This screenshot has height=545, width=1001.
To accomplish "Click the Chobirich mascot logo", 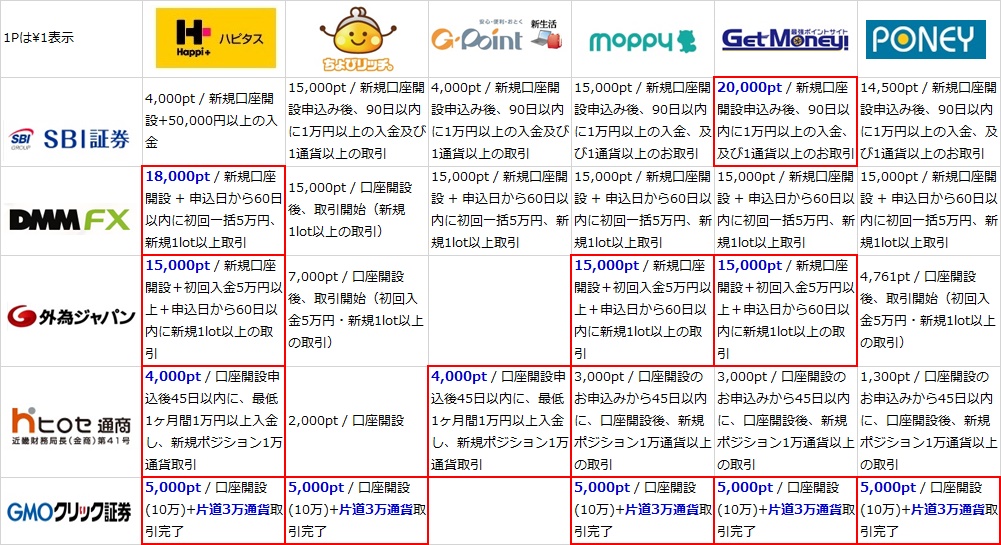I will (x=358, y=38).
